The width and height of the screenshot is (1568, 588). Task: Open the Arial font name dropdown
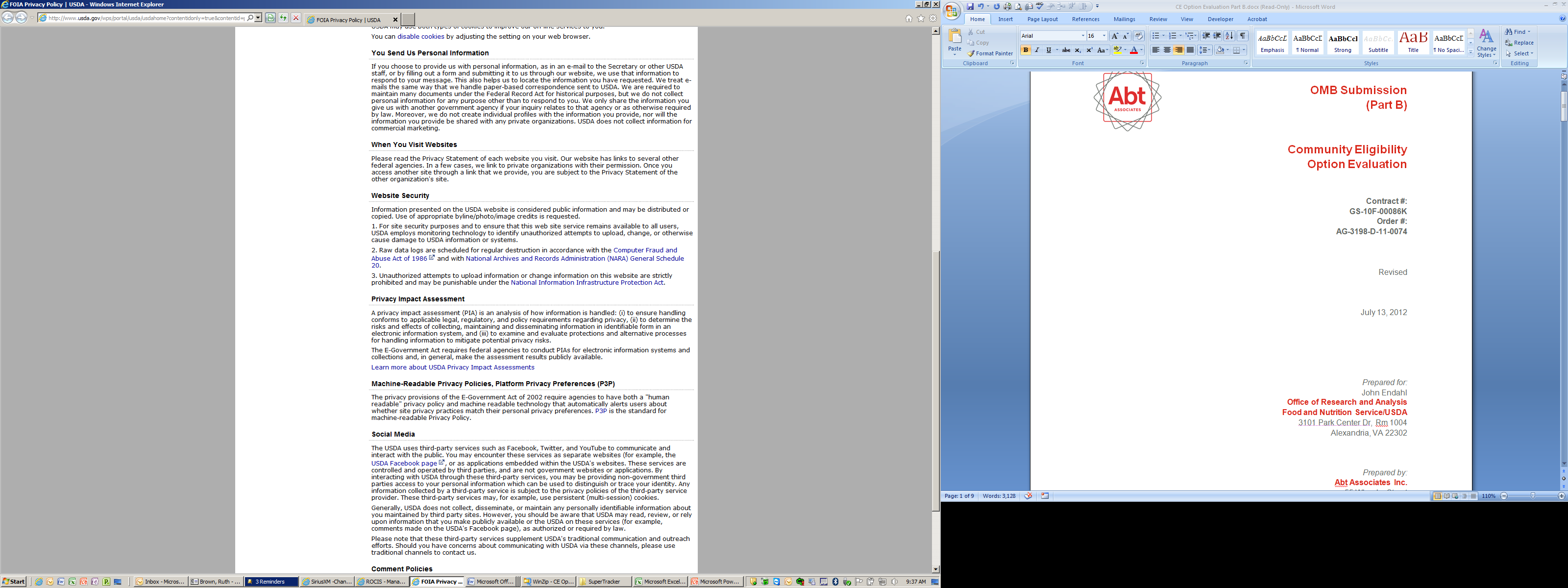tap(1083, 36)
